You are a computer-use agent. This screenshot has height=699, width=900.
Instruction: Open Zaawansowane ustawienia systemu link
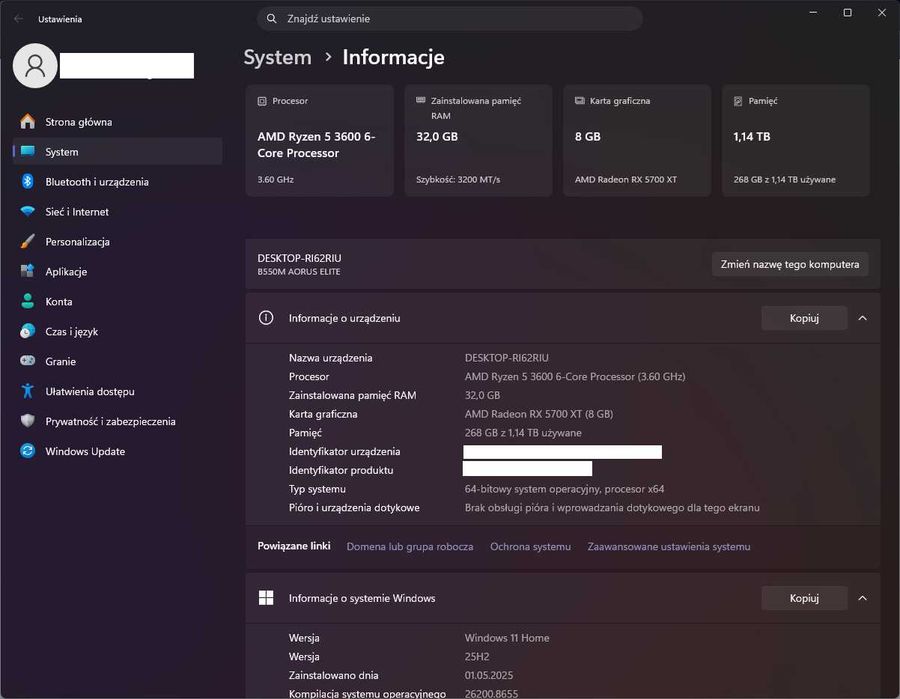point(669,546)
